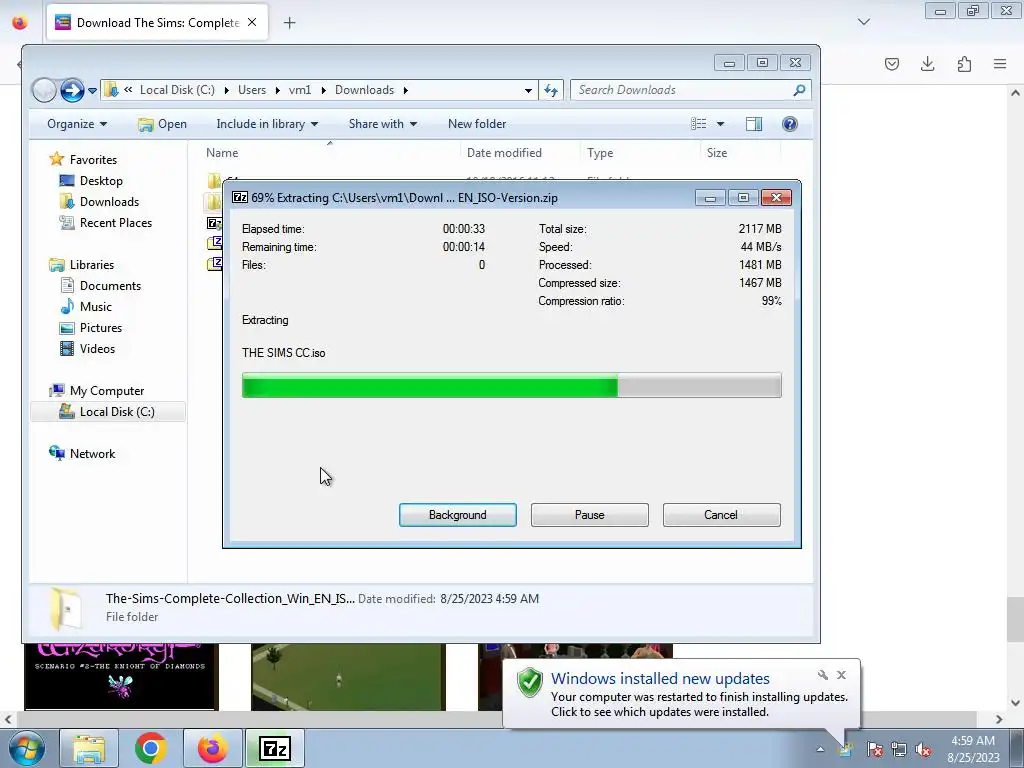
Task: Switch to Firefox in taskbar
Action: [213, 748]
